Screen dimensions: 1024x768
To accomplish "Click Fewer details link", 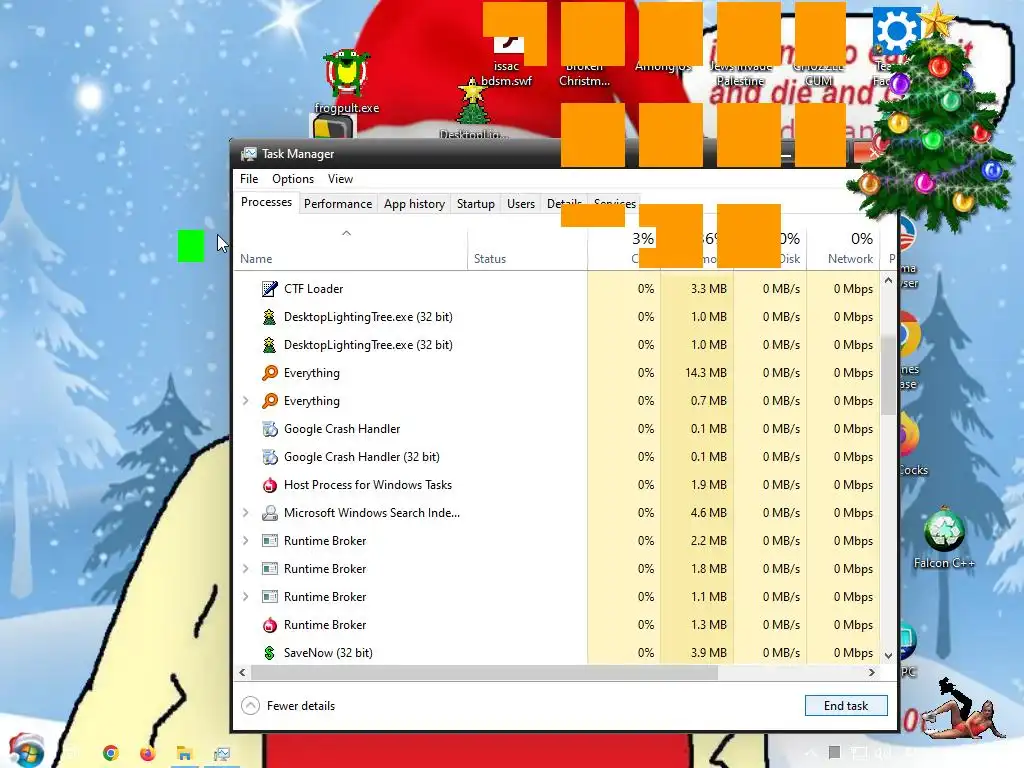I will [300, 706].
